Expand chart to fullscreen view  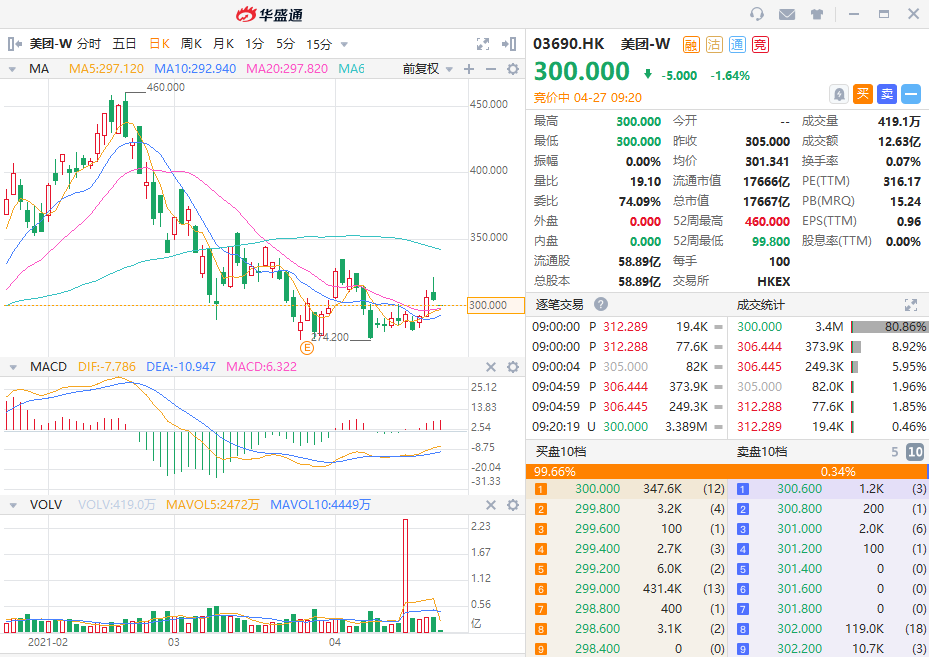tap(483, 44)
